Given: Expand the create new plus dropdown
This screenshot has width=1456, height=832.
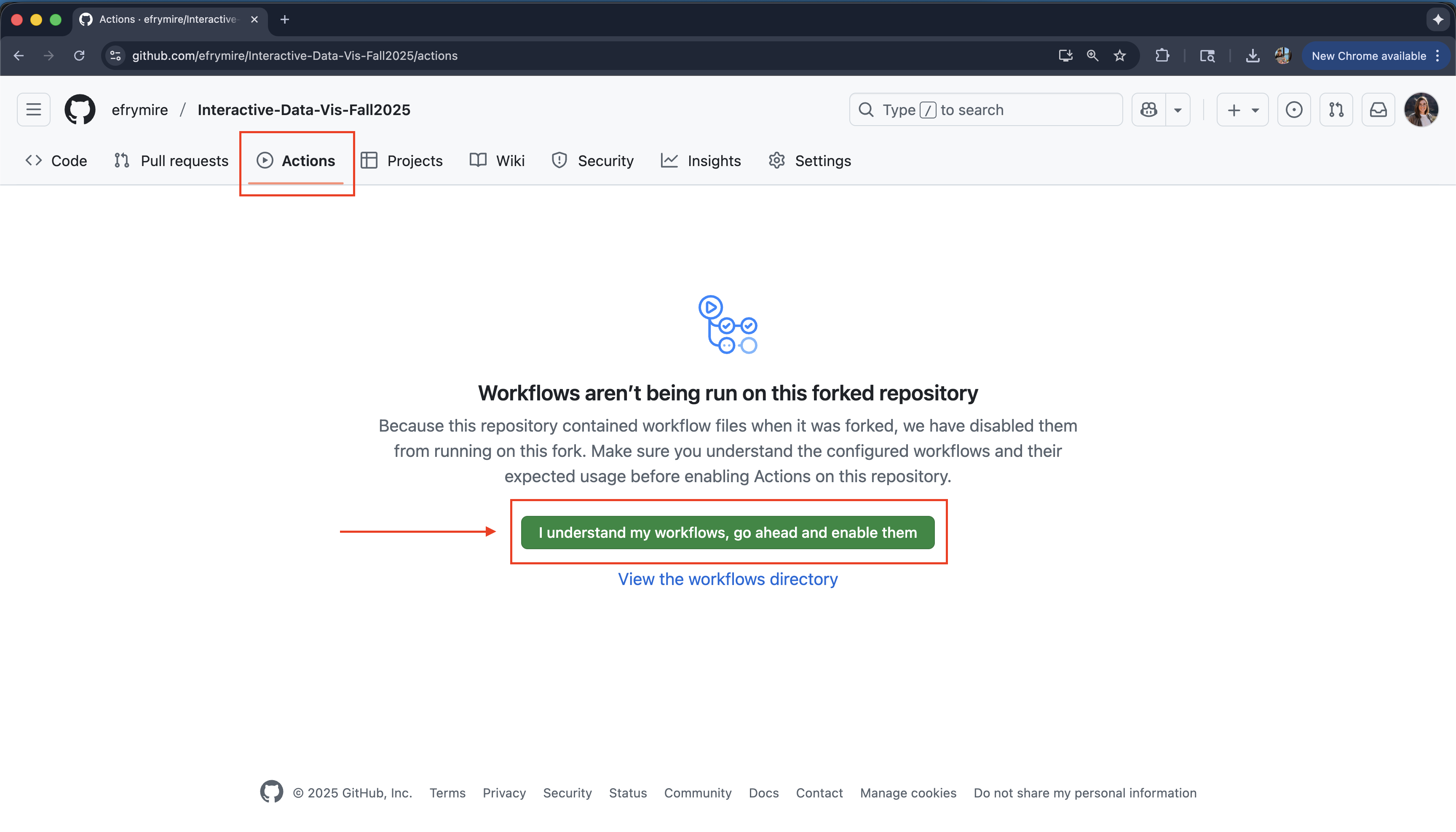Looking at the screenshot, I should point(1242,109).
